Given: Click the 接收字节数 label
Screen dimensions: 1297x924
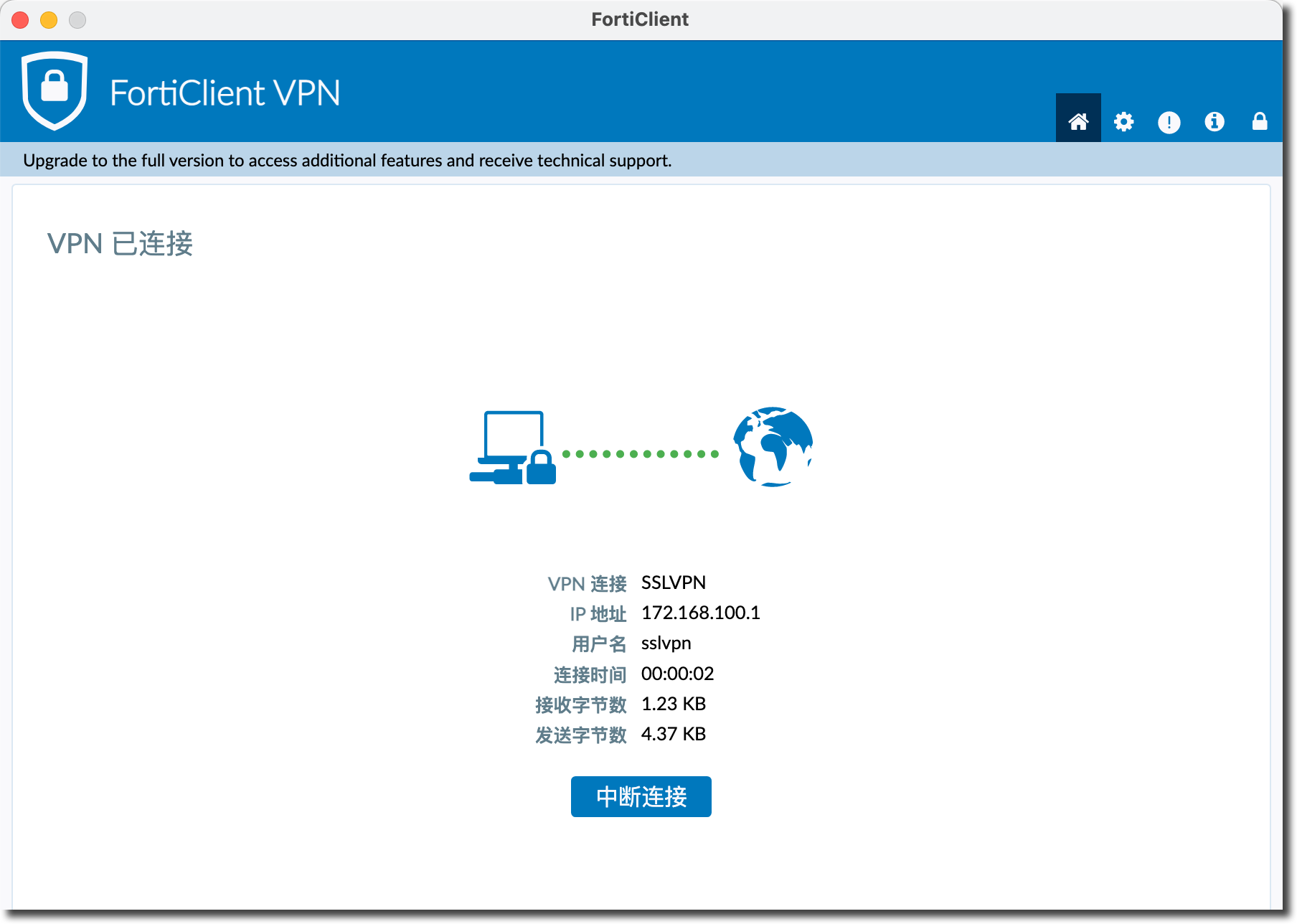Looking at the screenshot, I should pyautogui.click(x=581, y=705).
